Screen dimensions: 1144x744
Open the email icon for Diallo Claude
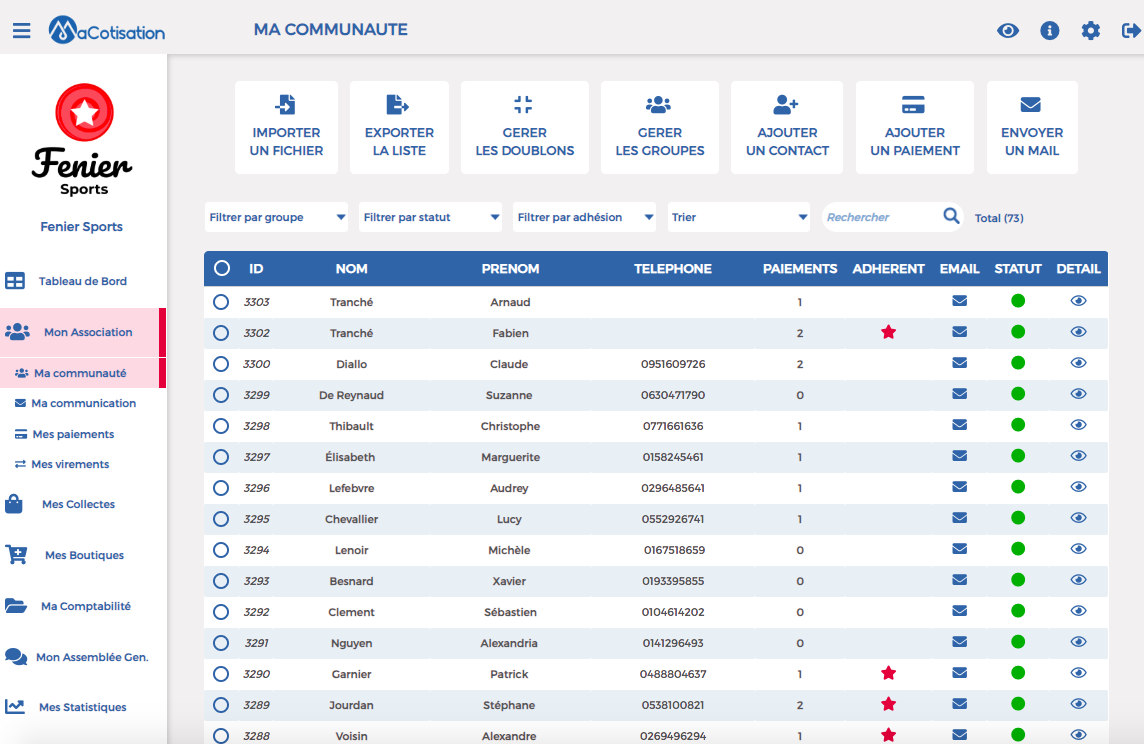click(x=959, y=363)
